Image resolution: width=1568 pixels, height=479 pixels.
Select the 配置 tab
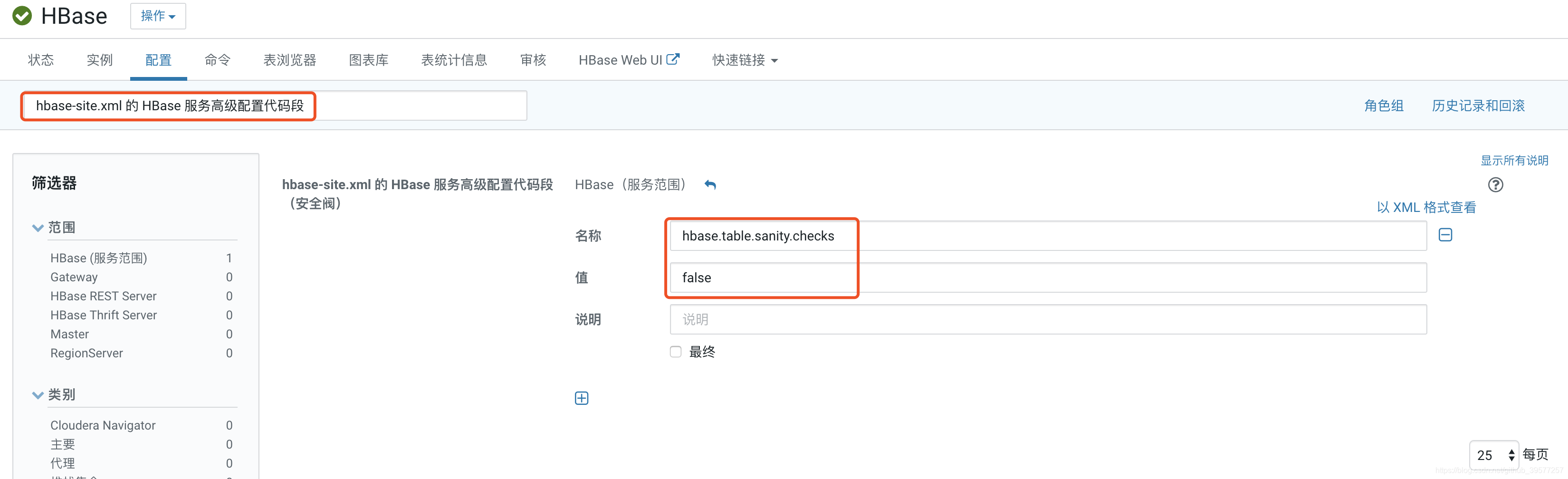pos(158,60)
